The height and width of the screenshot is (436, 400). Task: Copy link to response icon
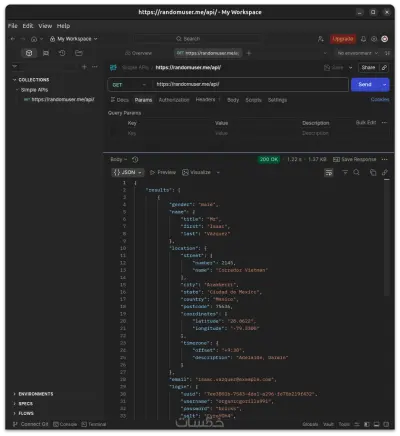coord(385,172)
